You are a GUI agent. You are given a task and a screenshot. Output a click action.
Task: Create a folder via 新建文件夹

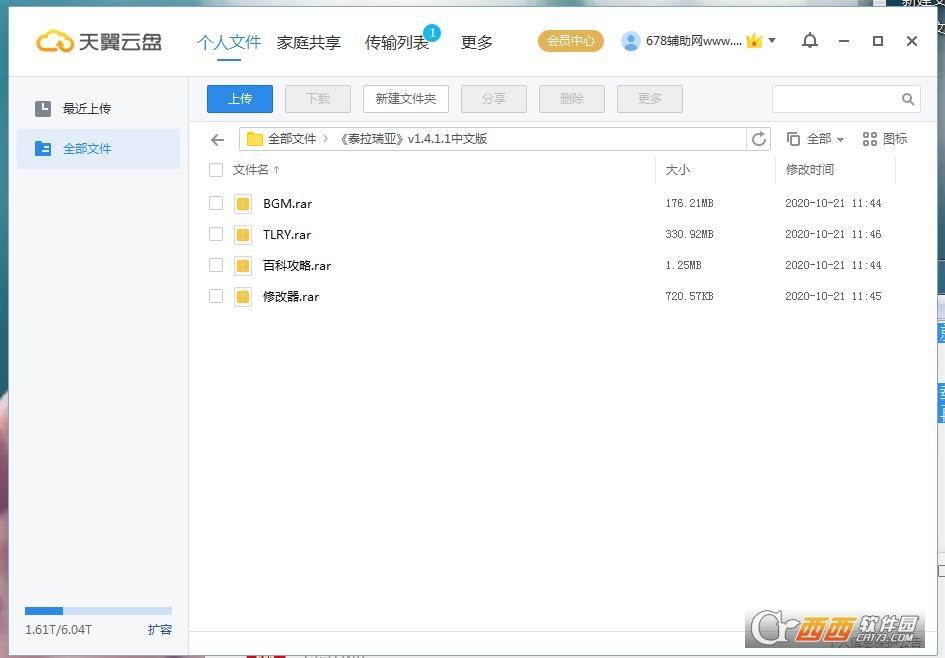pos(405,98)
